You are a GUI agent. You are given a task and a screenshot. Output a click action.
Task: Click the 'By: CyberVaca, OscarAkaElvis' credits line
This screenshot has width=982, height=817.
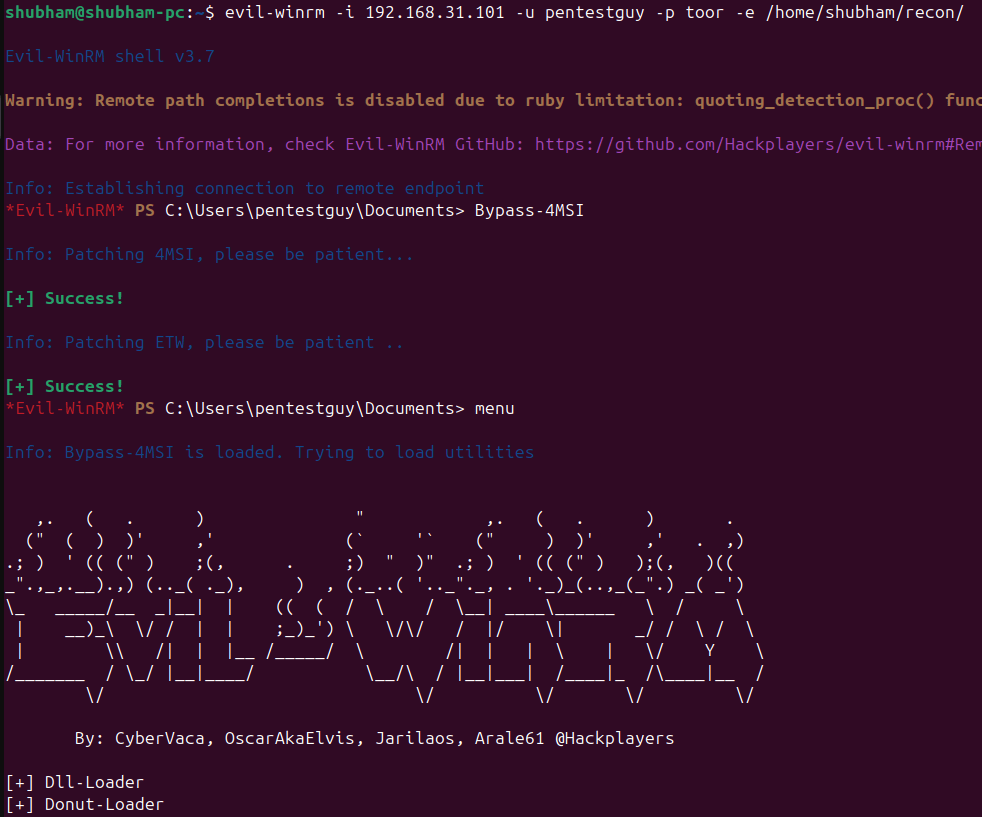(x=375, y=739)
